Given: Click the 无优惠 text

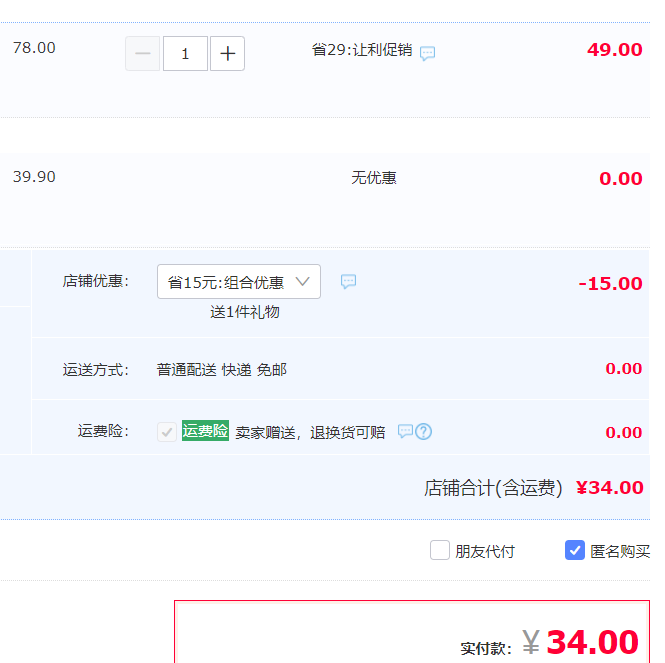Looking at the screenshot, I should 374,178.
